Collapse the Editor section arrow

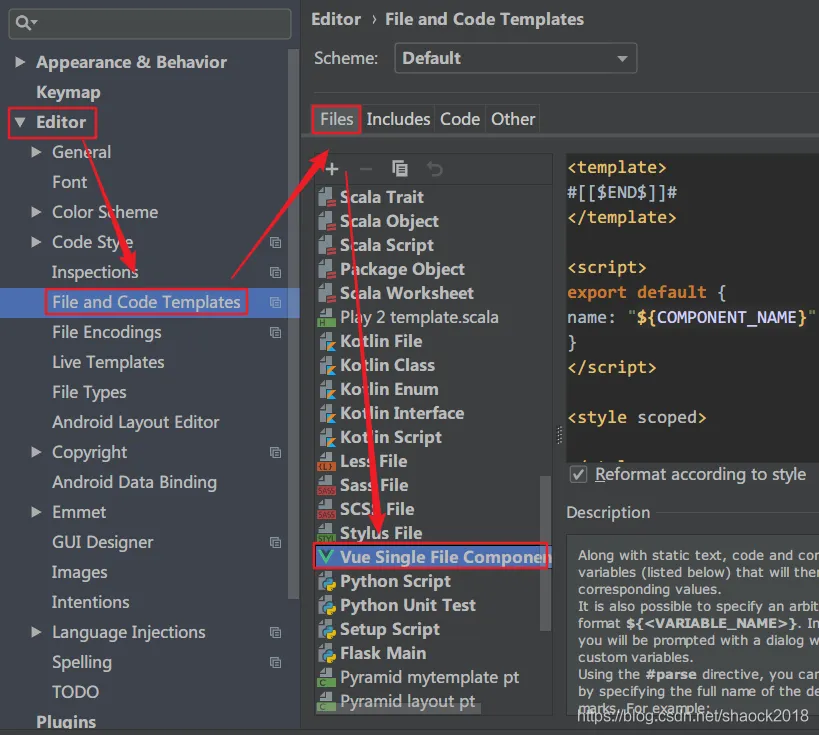[x=20, y=122]
